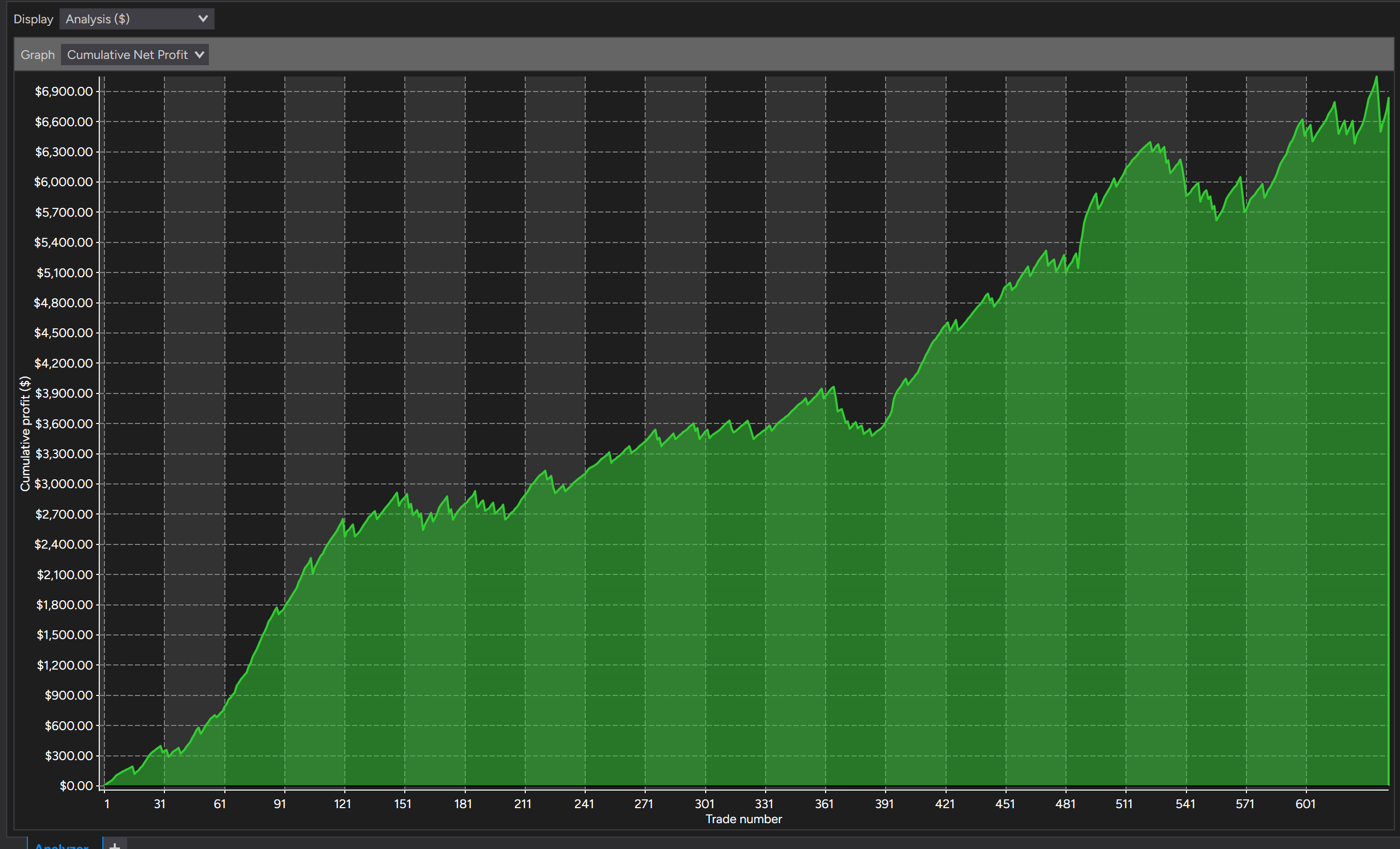Click trade number 331 on x-axis
This screenshot has height=849, width=1400.
pos(764,804)
